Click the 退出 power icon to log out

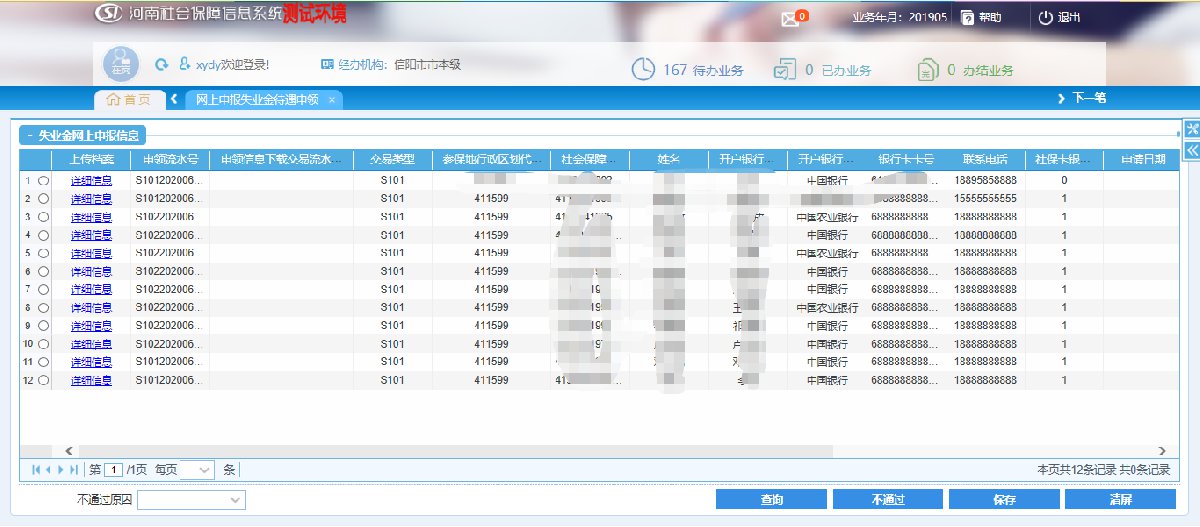point(1046,18)
